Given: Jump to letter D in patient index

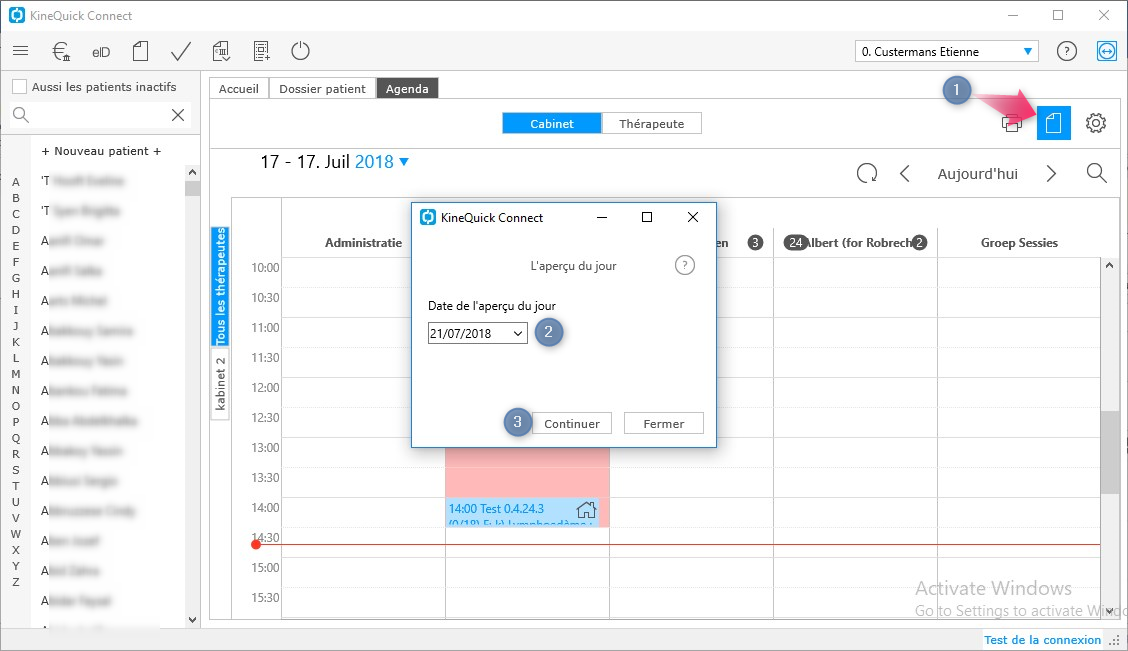Looking at the screenshot, I should pyautogui.click(x=16, y=230).
